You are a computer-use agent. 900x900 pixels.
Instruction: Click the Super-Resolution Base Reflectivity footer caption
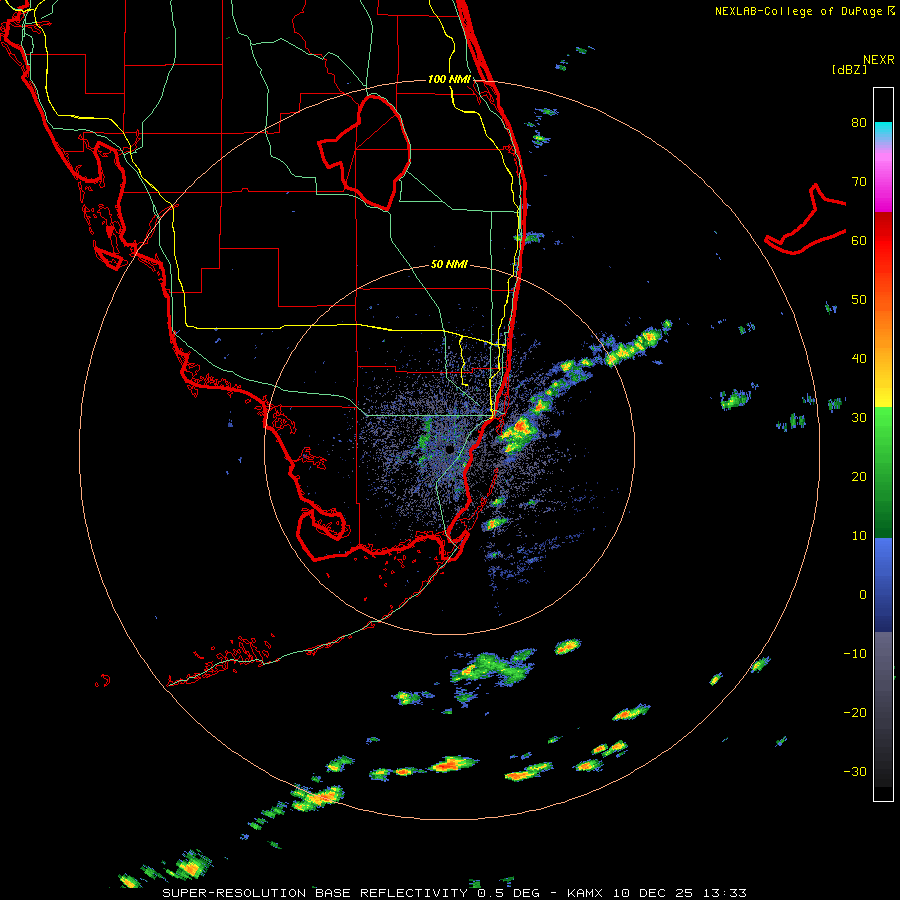click(454, 893)
